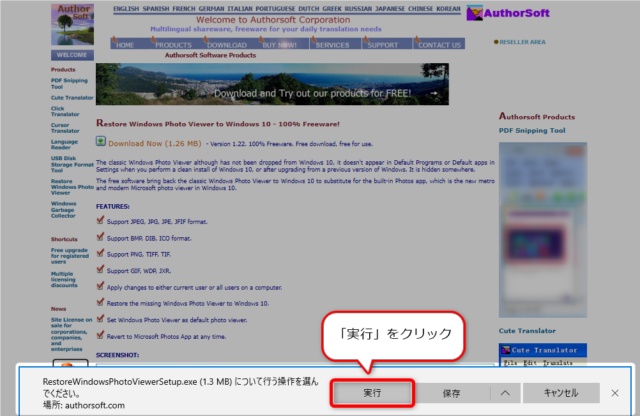Expand the save options chevron arrow
The height and width of the screenshot is (416, 640).
tap(505, 393)
